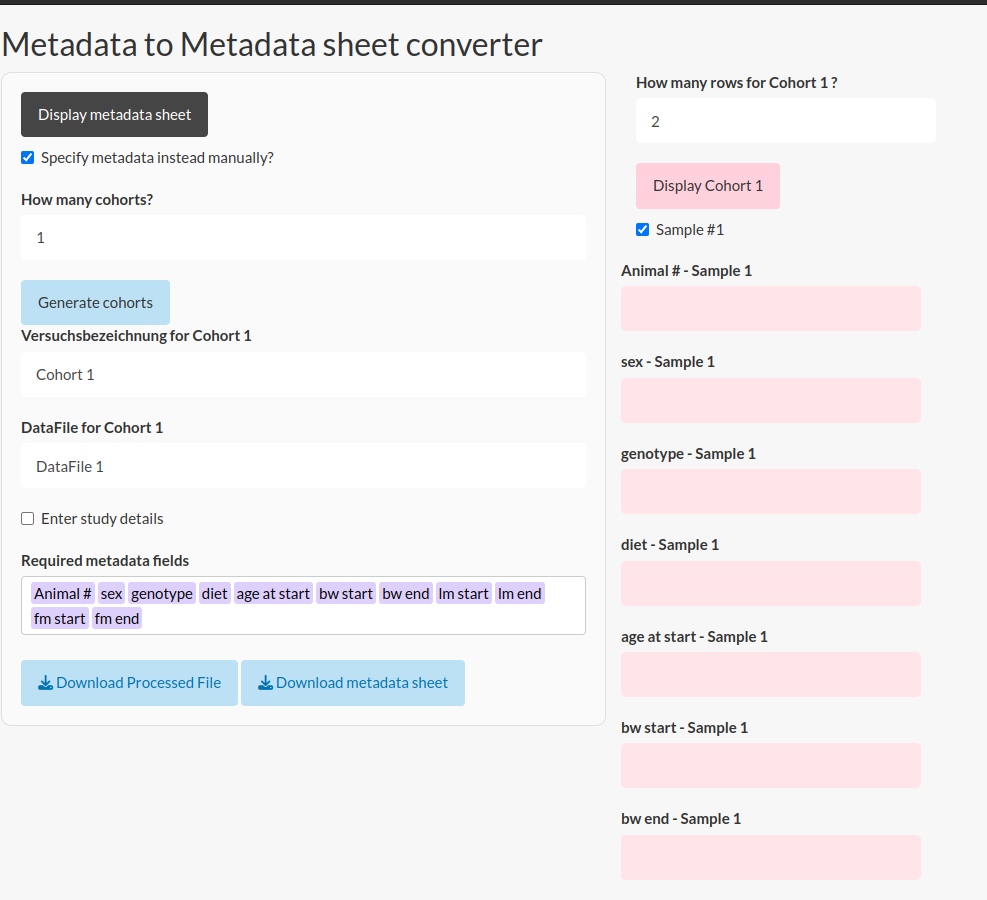The height and width of the screenshot is (900, 987).
Task: Focus the rows for Cohort 1 number field
Action: [x=786, y=121]
